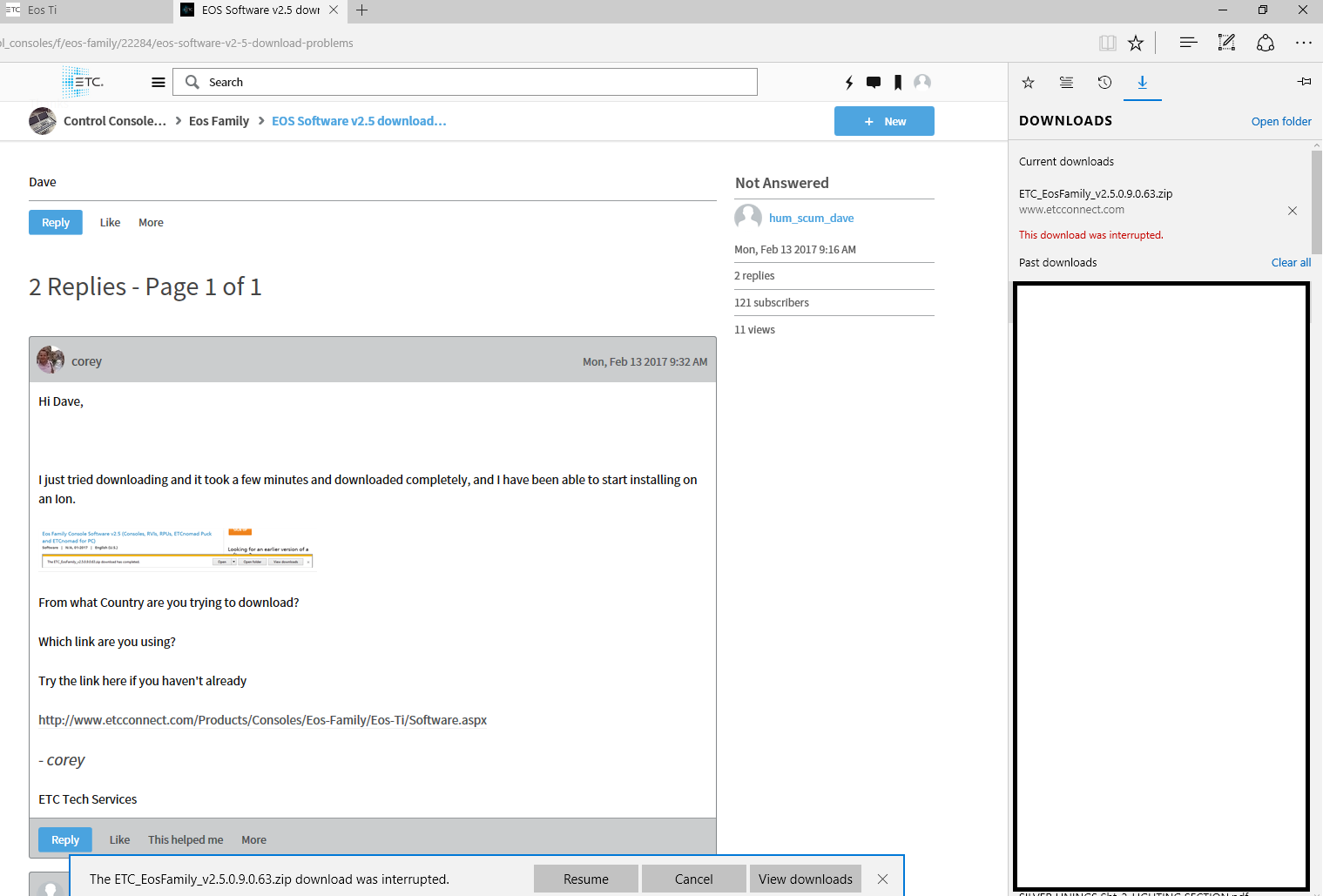Dismiss the download notification bar

[882, 879]
